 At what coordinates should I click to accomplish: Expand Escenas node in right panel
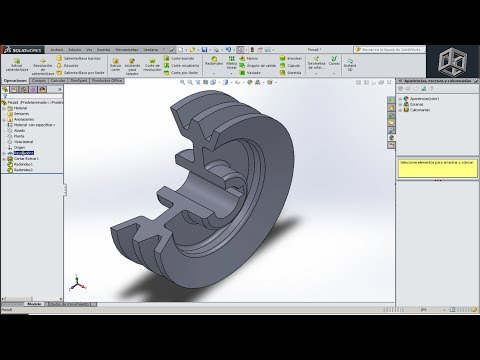pyautogui.click(x=400, y=104)
